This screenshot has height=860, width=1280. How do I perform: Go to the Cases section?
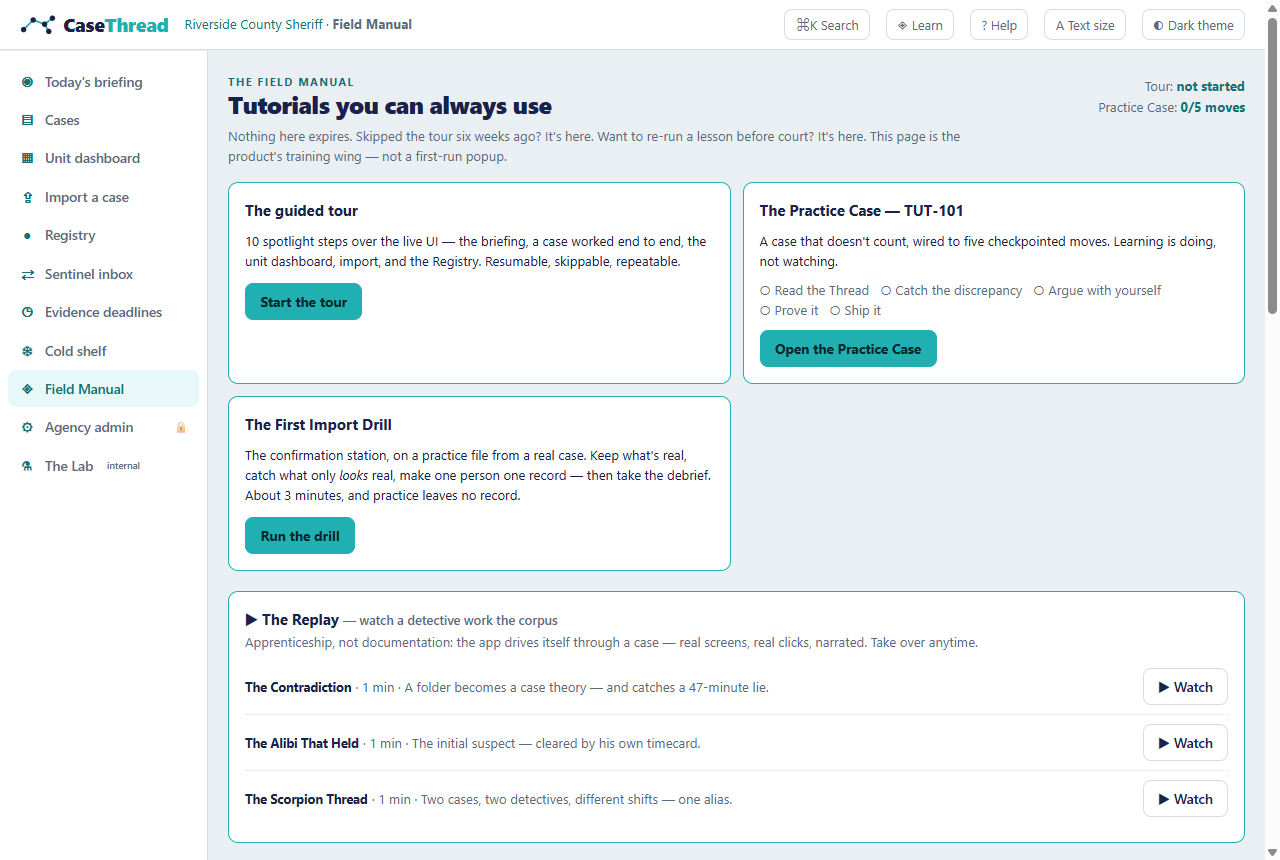(103, 120)
